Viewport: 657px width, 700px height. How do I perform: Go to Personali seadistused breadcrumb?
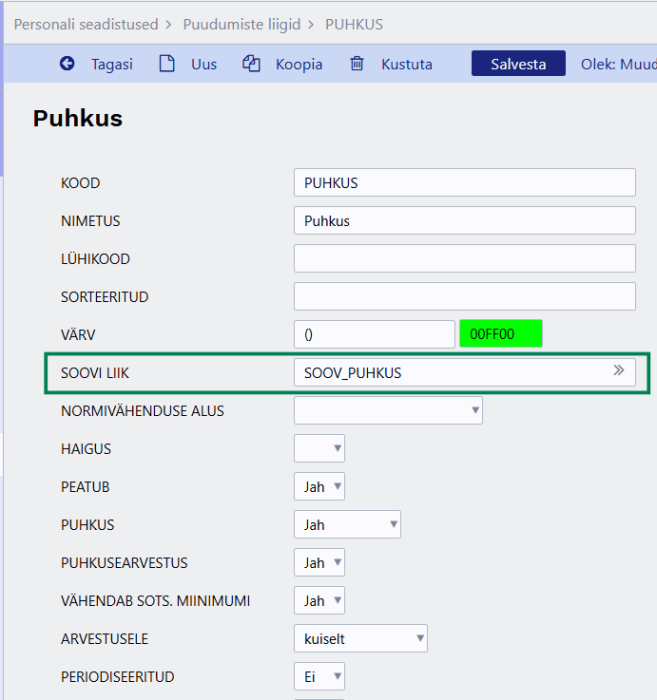click(85, 24)
